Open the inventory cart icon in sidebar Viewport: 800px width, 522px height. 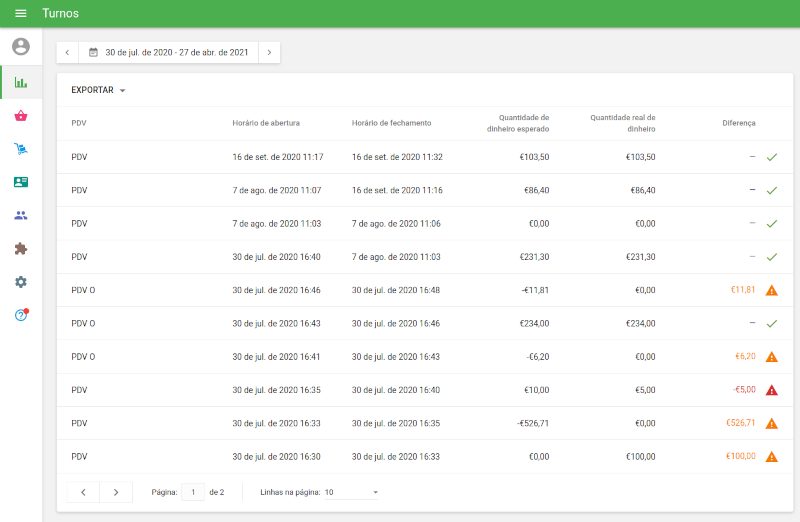pos(21,149)
